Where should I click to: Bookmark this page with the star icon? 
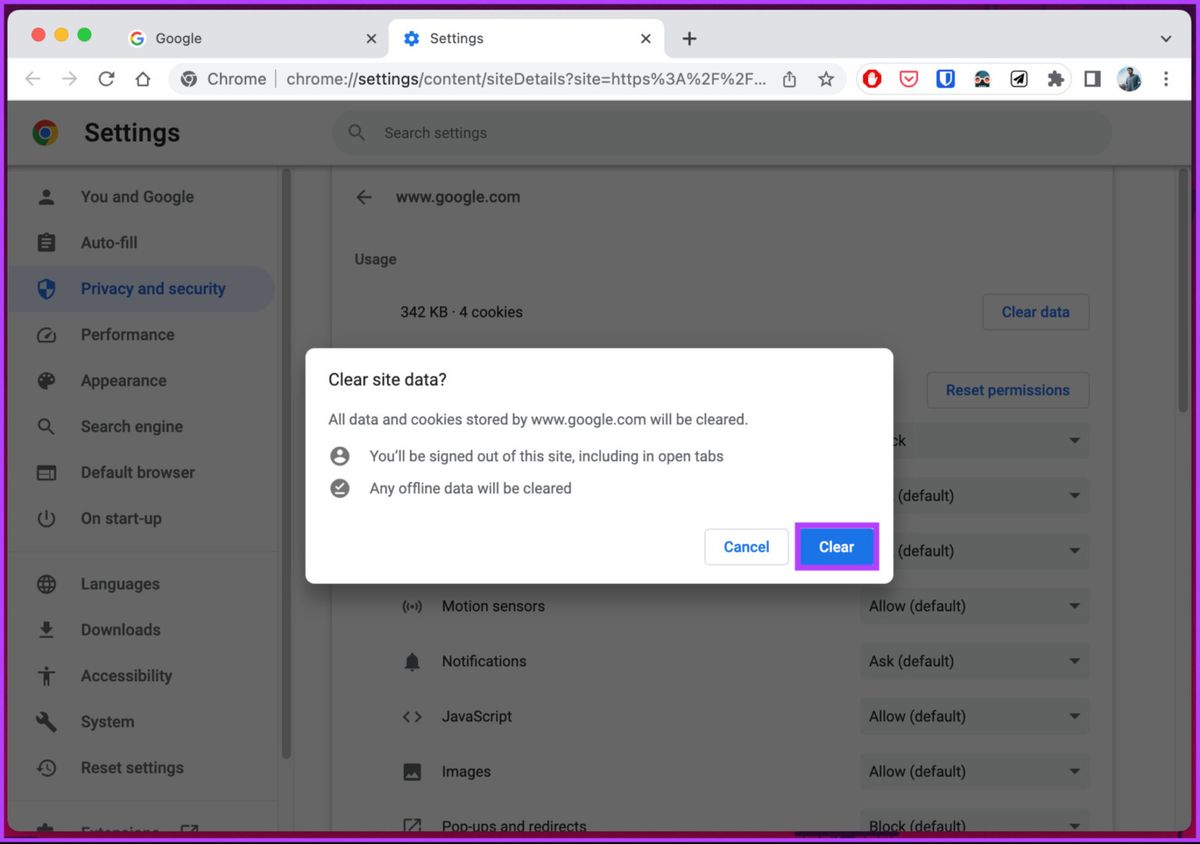[826, 79]
